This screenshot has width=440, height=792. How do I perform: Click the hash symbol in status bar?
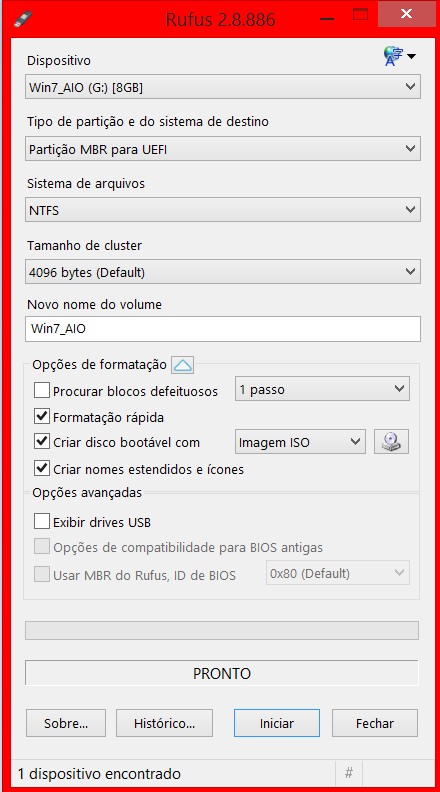349,772
